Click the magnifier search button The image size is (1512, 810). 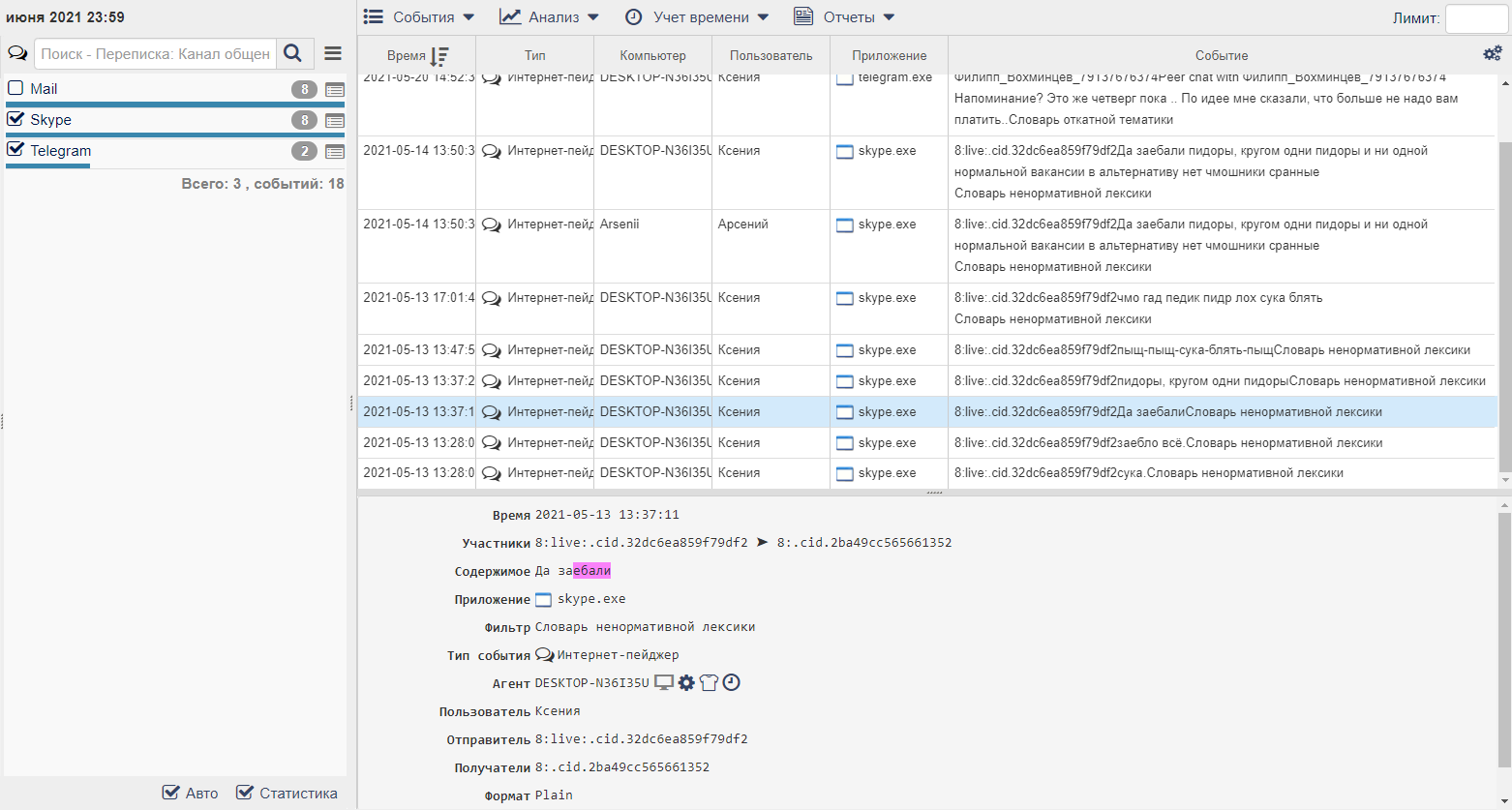click(x=293, y=53)
